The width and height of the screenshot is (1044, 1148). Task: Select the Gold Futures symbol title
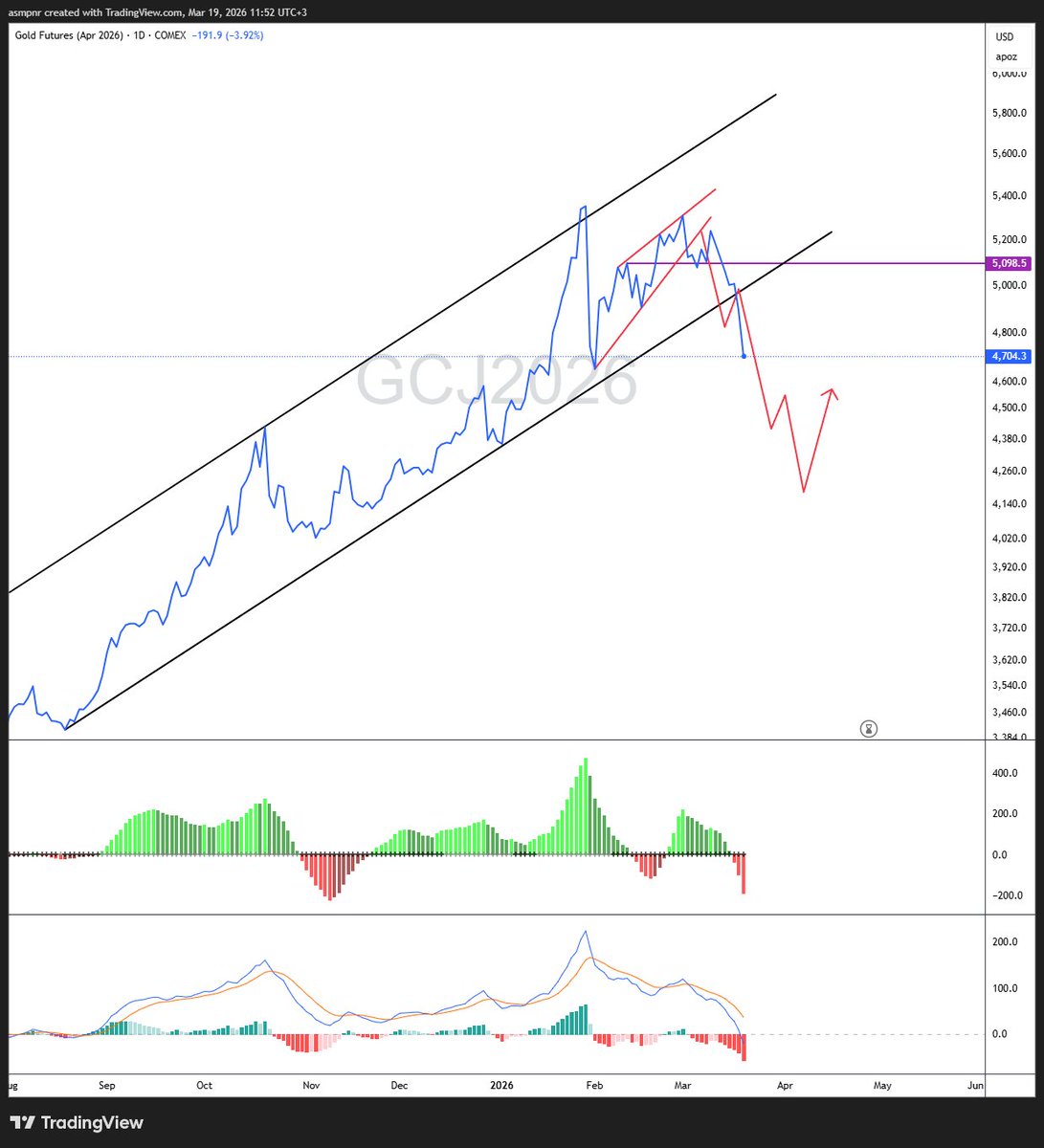(67, 33)
